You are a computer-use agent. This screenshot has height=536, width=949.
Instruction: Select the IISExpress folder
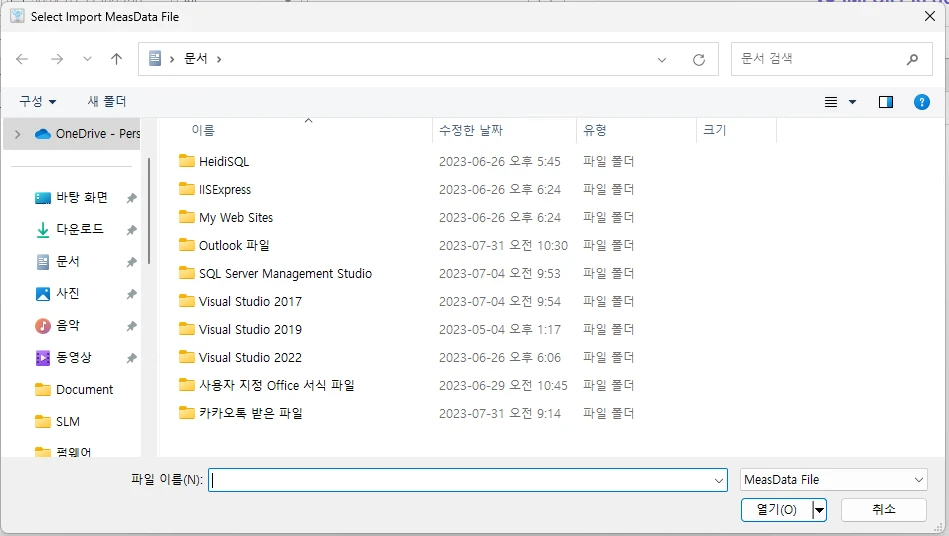(x=225, y=189)
